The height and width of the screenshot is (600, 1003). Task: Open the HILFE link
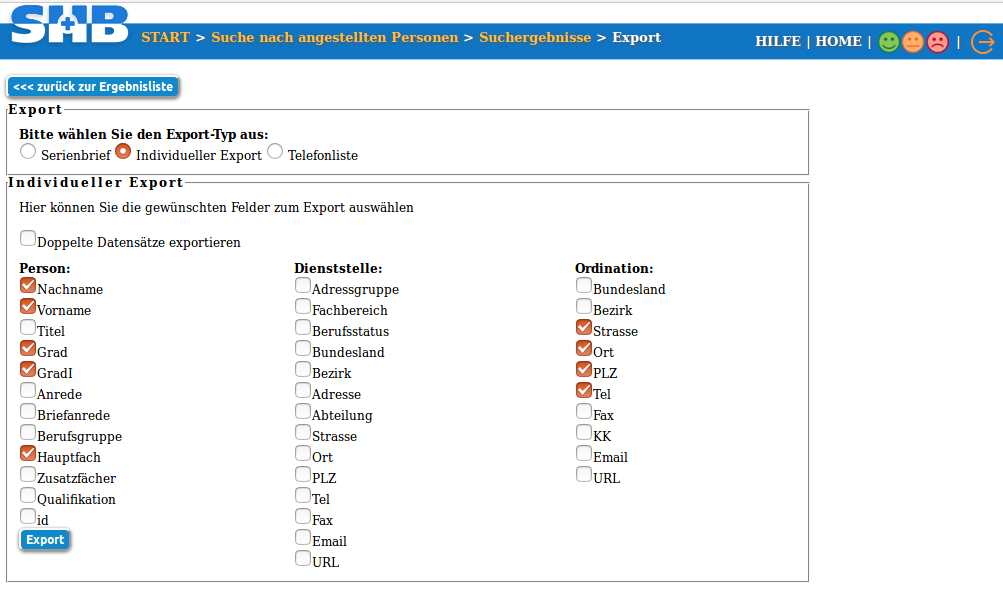tap(778, 41)
